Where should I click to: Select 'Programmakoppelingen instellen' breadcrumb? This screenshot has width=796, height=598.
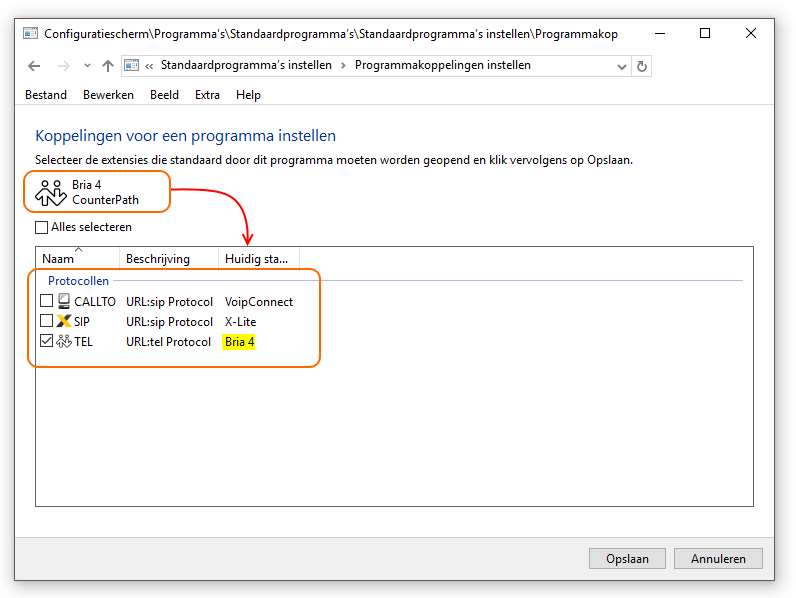[443, 65]
